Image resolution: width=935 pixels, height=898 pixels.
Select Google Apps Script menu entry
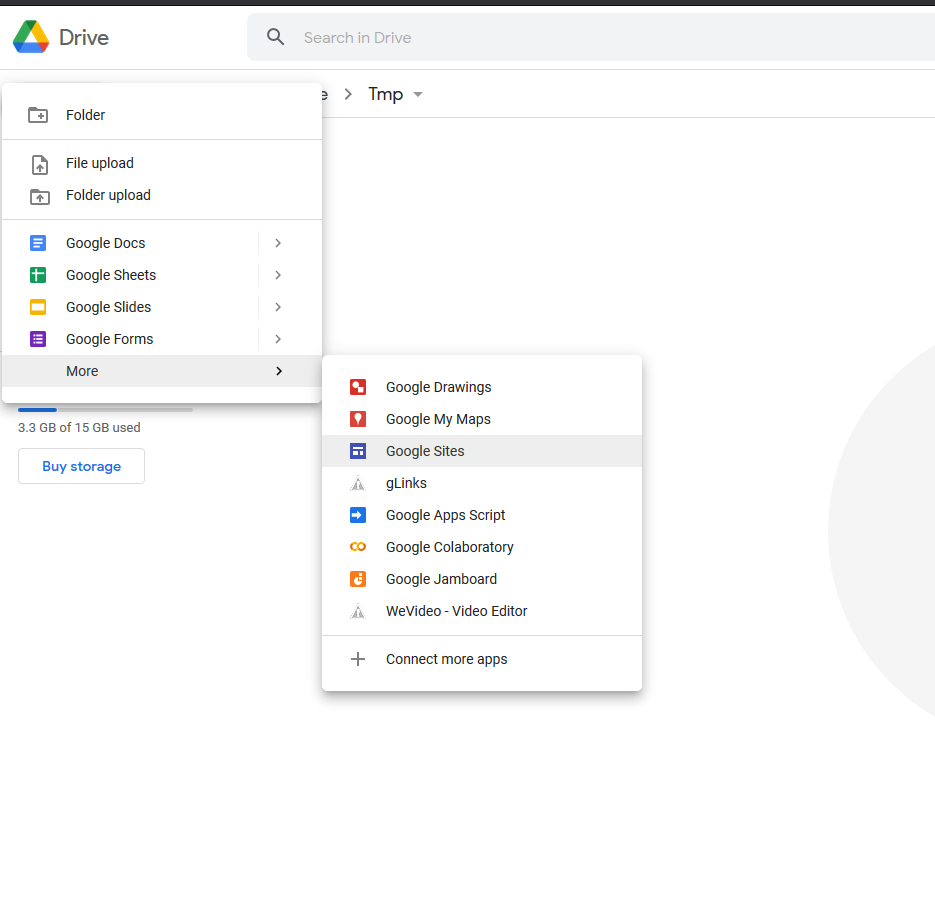coord(445,515)
